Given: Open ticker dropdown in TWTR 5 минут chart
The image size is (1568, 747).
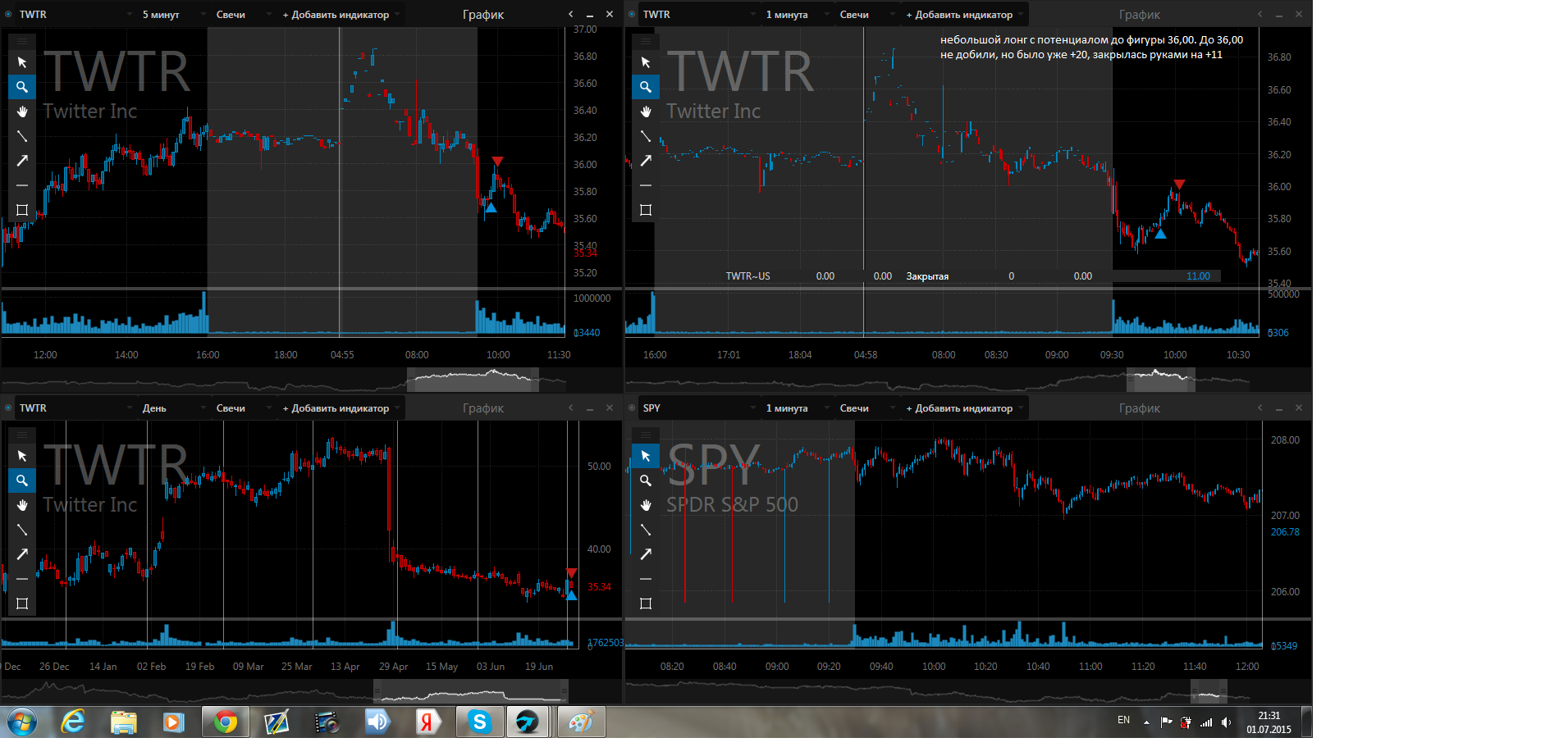Looking at the screenshot, I should (75, 15).
